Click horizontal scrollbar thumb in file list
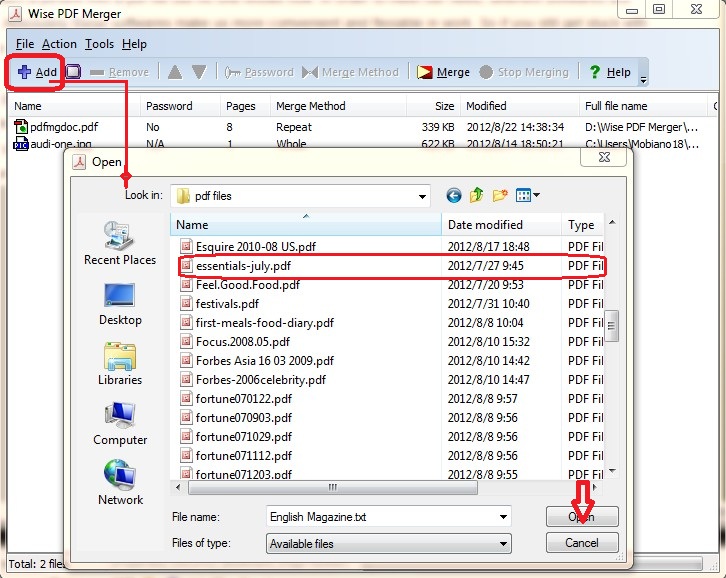Image resolution: width=726 pixels, height=578 pixels. coord(332,487)
